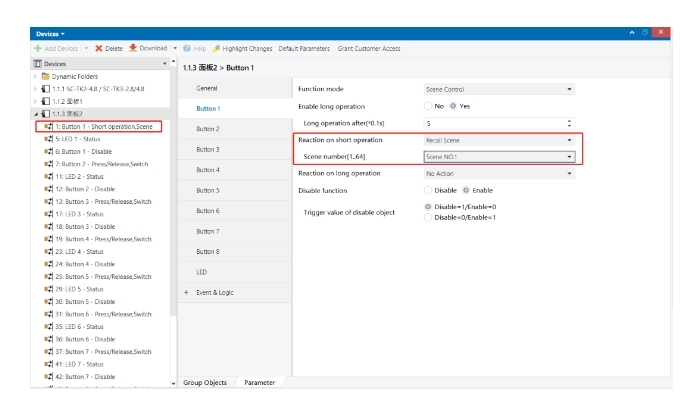Open the Button 2 parameter page

pos(208,129)
